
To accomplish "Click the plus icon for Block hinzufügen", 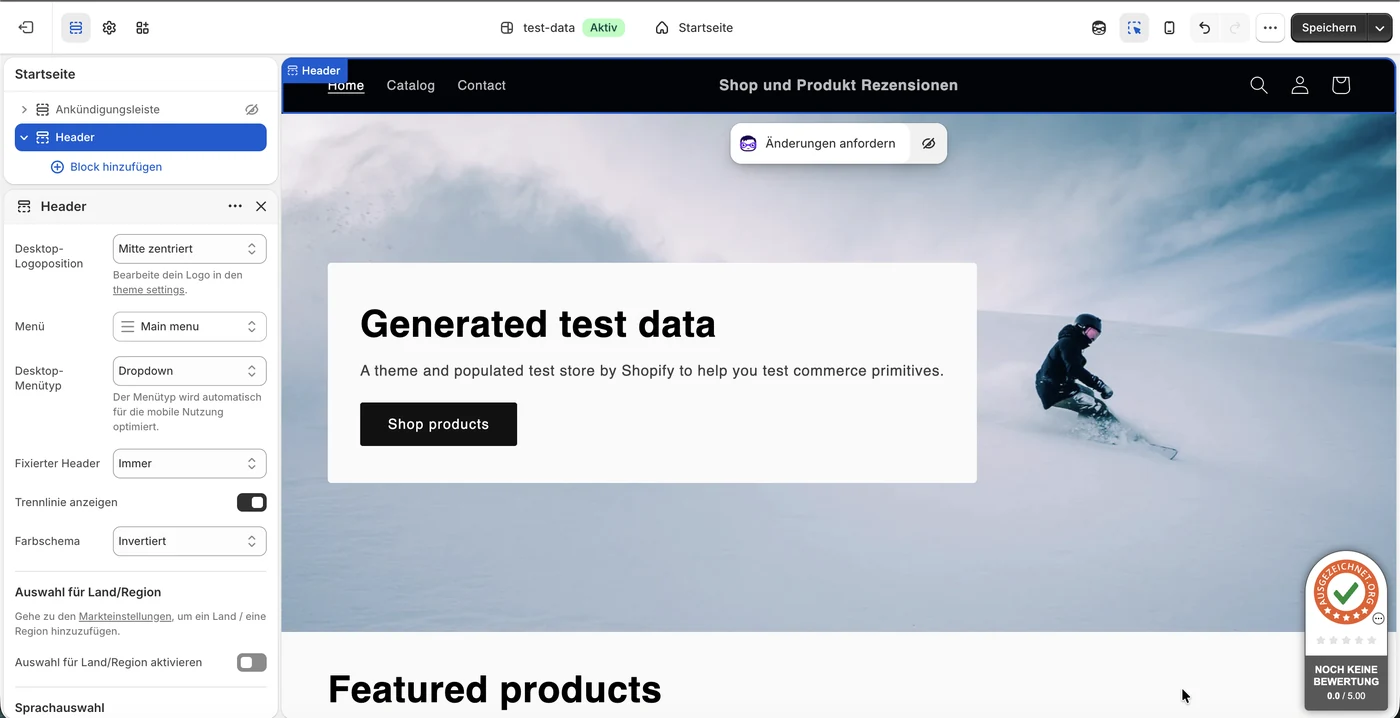I will tap(57, 167).
